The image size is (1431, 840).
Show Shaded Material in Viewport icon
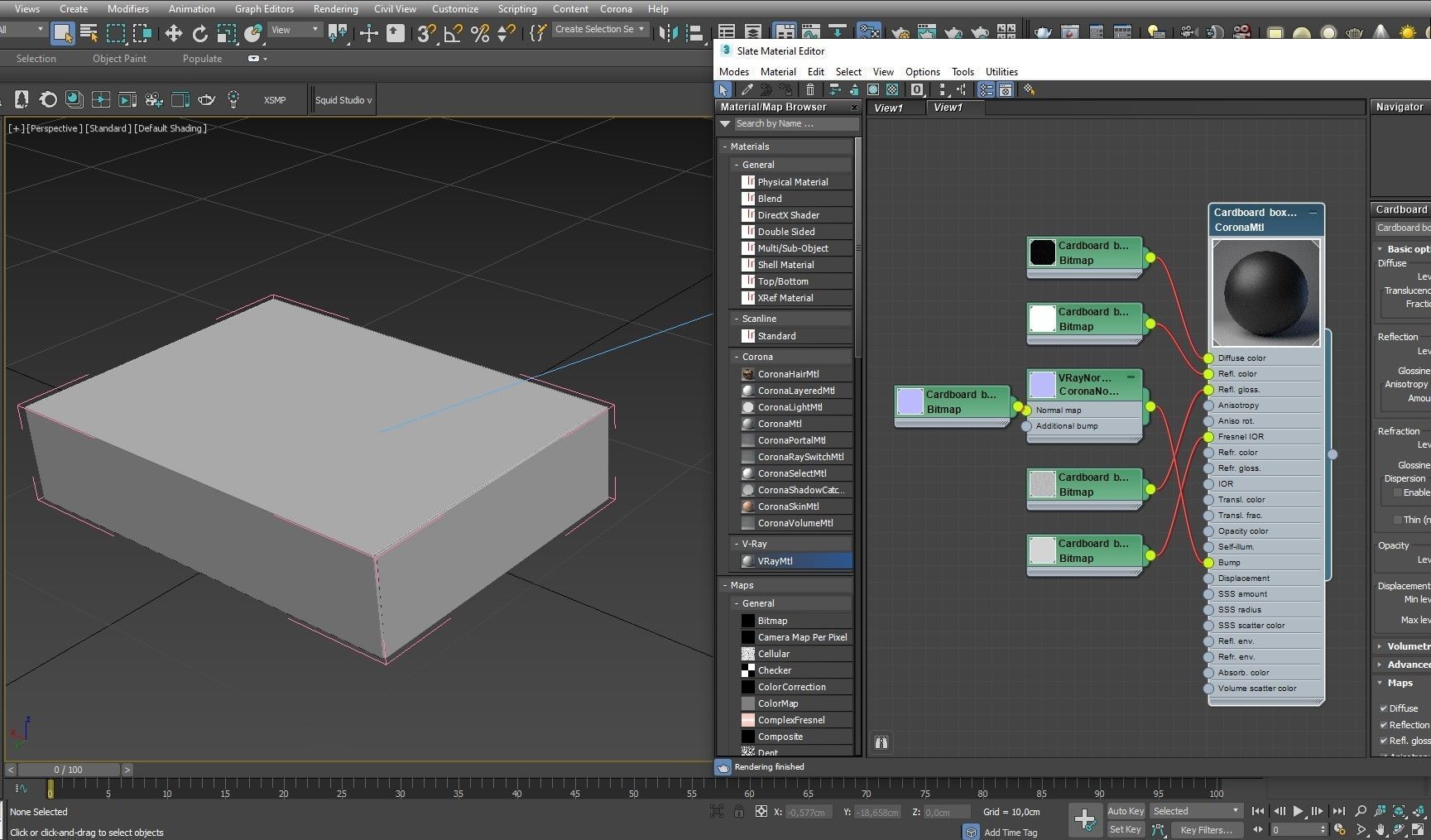(873, 89)
